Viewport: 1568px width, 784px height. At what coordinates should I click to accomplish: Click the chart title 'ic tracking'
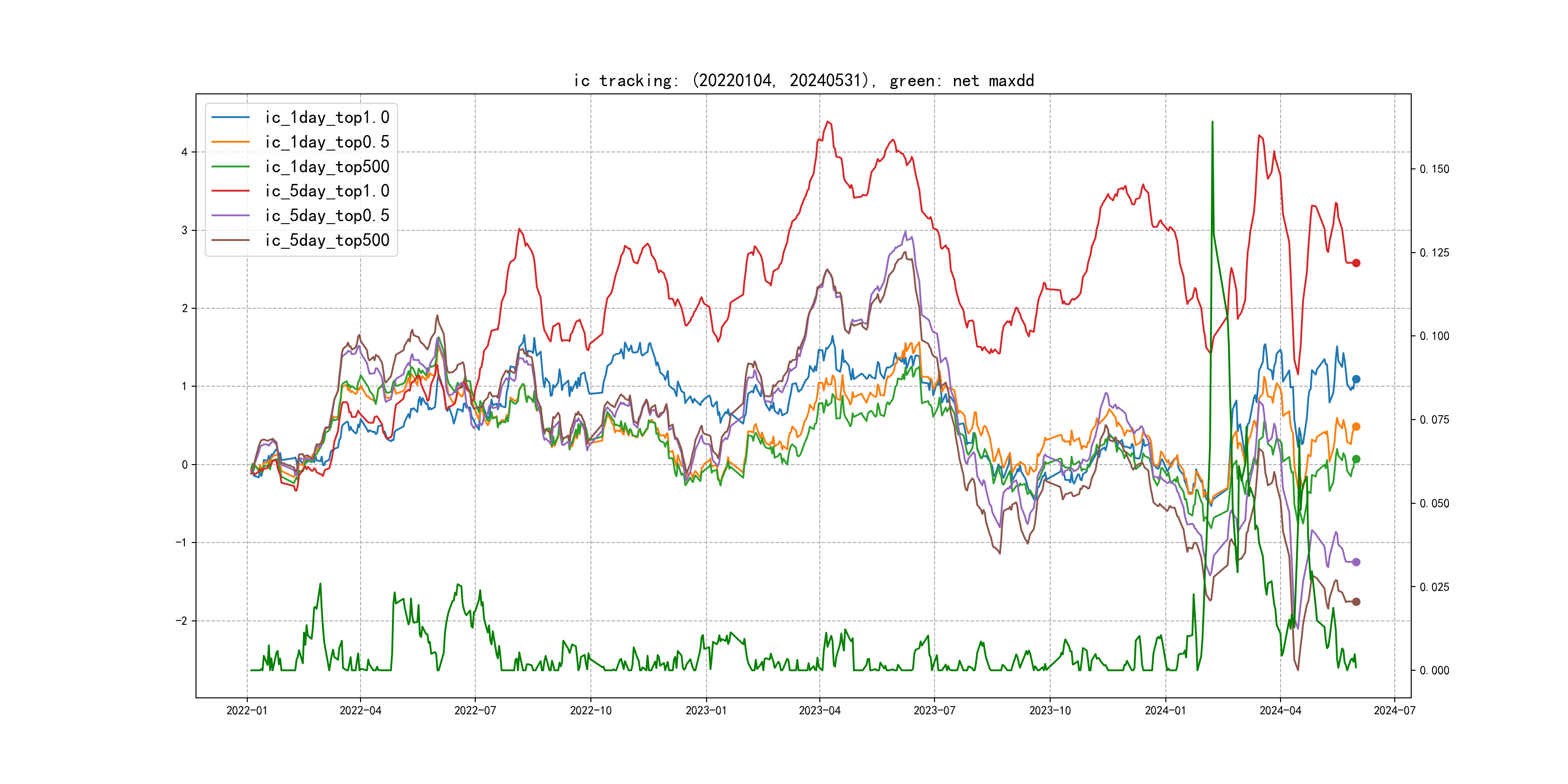pos(803,80)
